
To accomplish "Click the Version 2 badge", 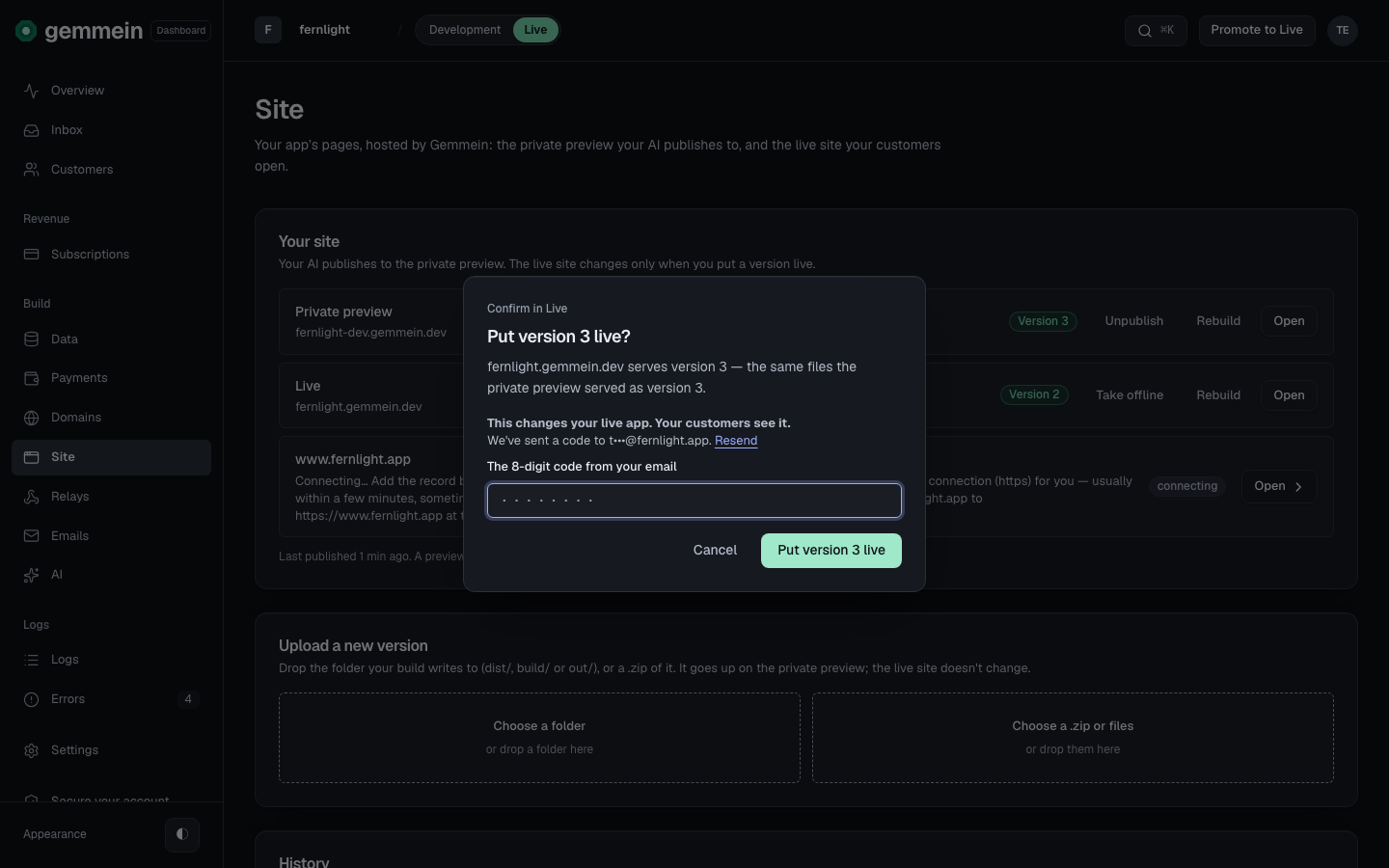I will [x=1034, y=394].
